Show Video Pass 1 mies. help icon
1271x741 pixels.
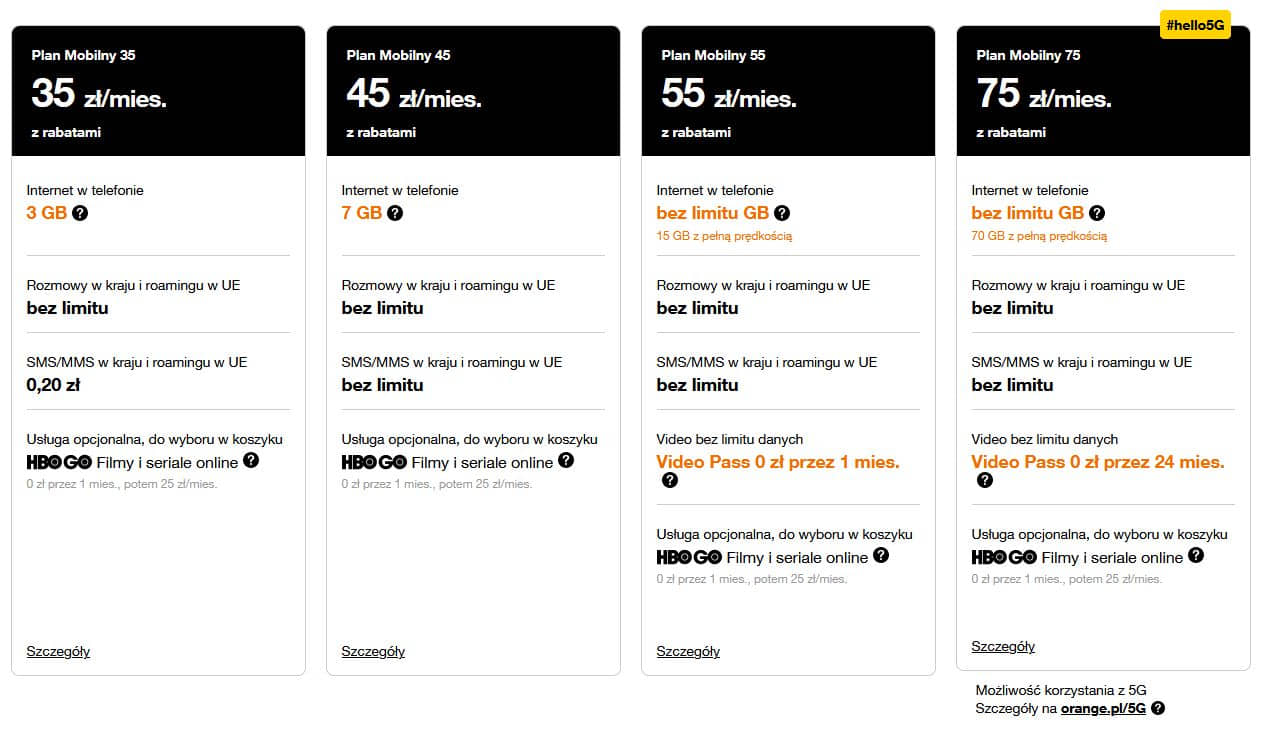coord(670,480)
